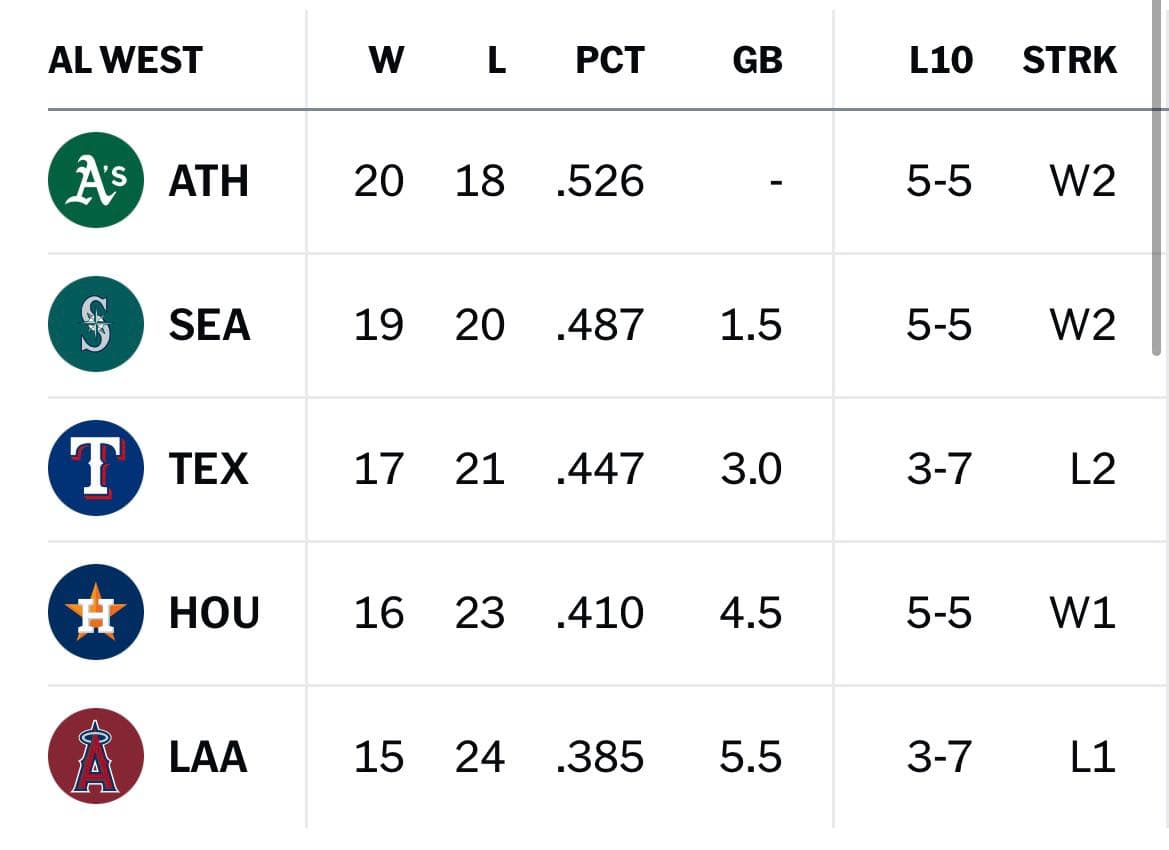Viewport: 1169px width, 850px height.
Task: Open the HOU team link
Action: 214,613
